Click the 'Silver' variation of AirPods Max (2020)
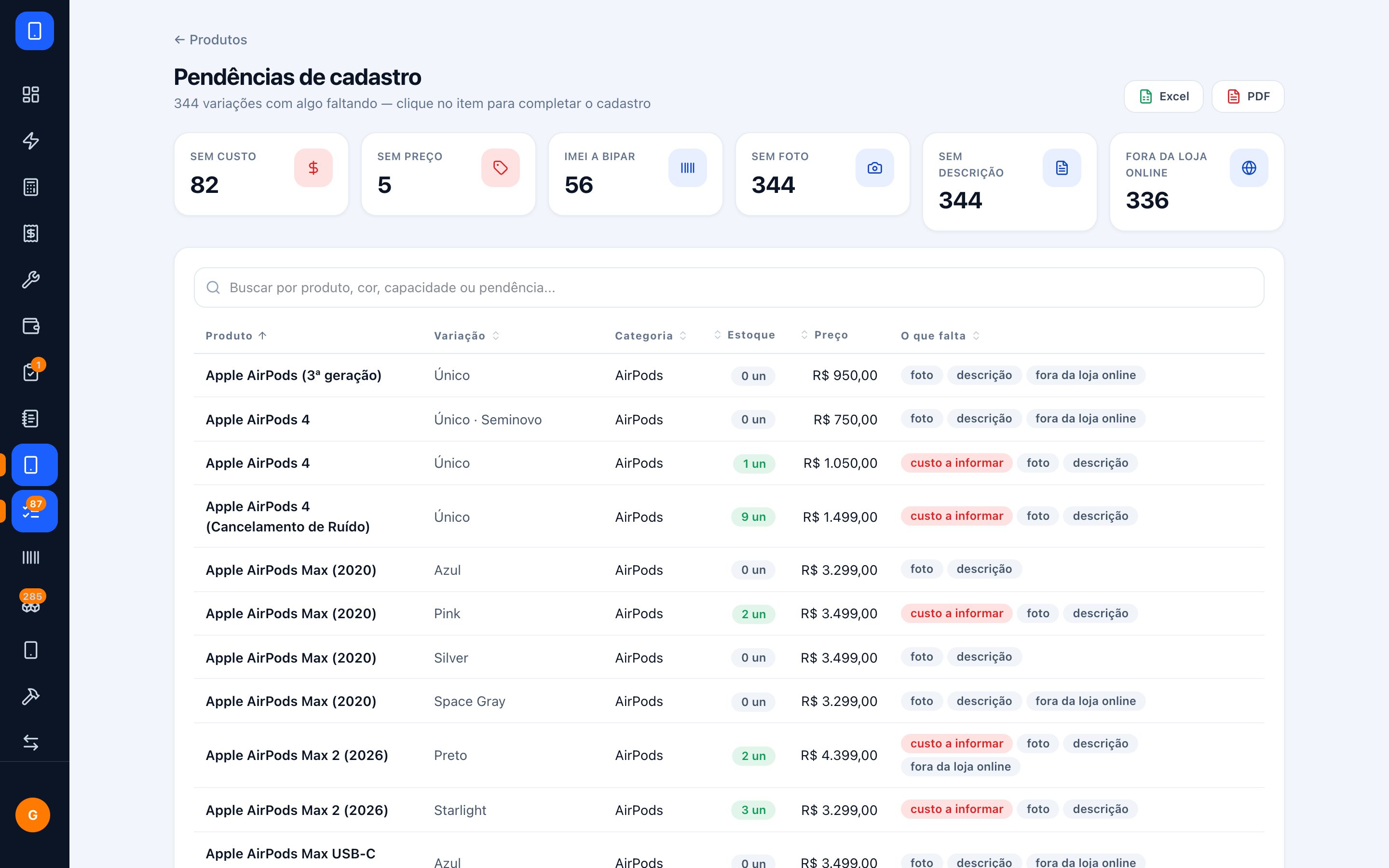The width and height of the screenshot is (1389, 868). pos(451,658)
